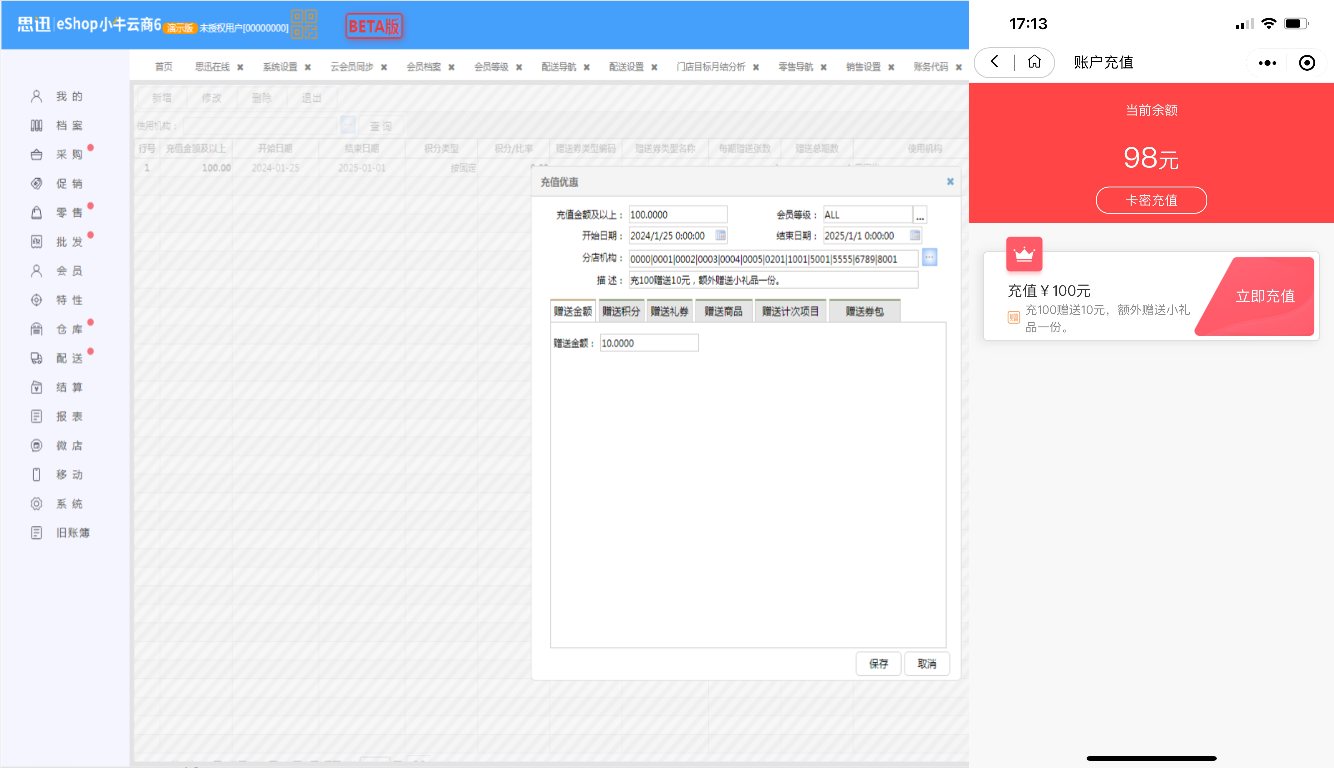Close the 充值优惠 dialog
Screen dimensions: 1334x768
click(950, 182)
